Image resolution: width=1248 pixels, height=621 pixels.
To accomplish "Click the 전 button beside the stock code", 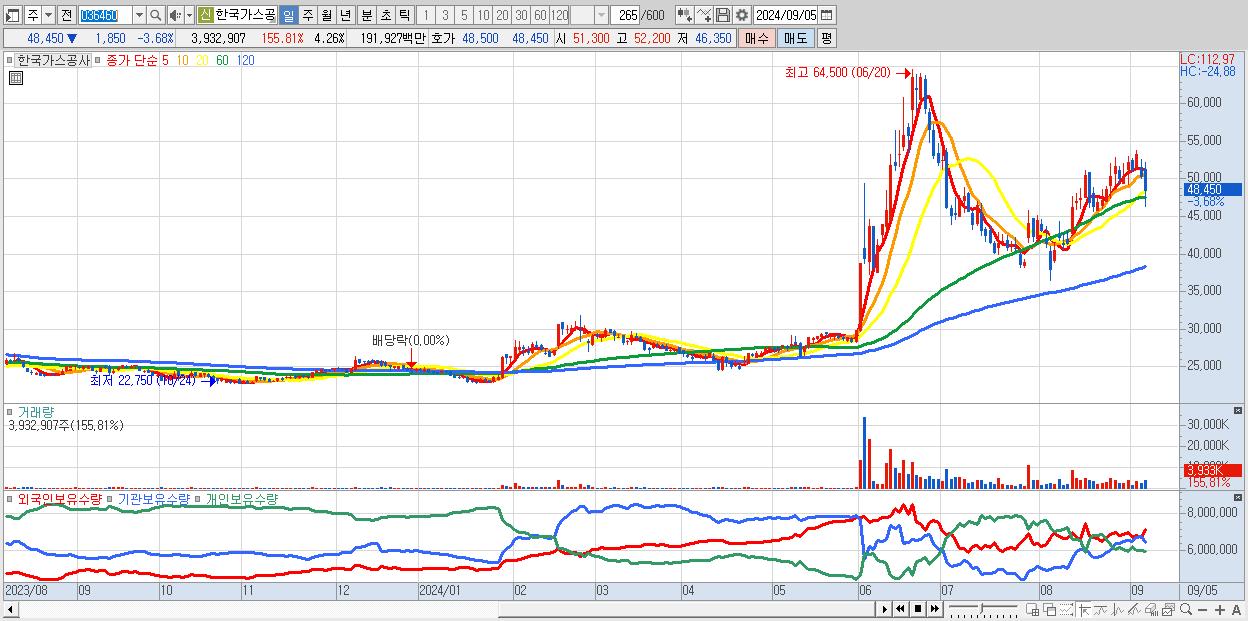I will pyautogui.click(x=66, y=15).
